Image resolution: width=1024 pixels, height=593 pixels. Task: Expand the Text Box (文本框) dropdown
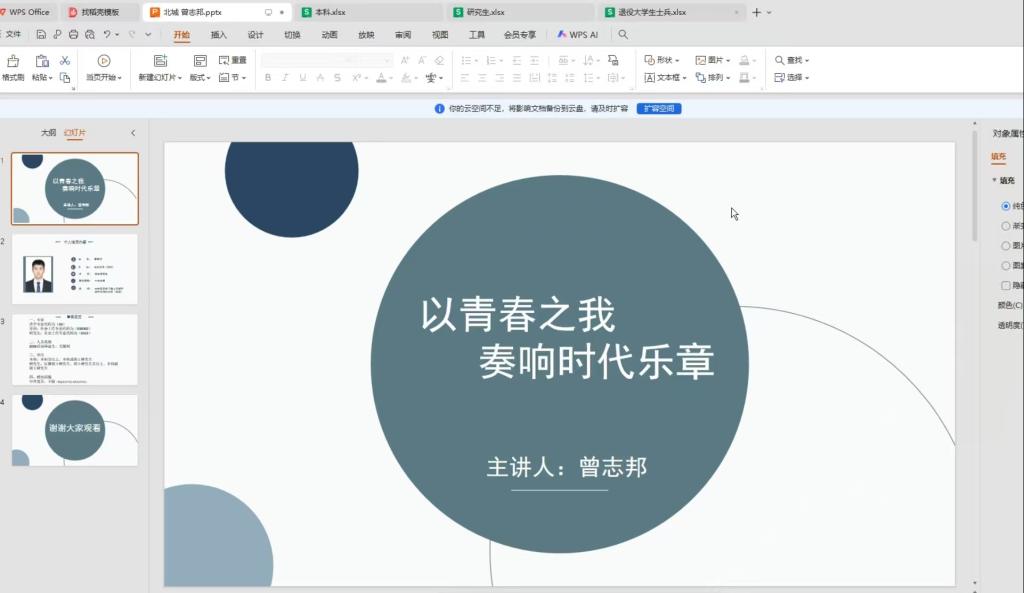665,77
